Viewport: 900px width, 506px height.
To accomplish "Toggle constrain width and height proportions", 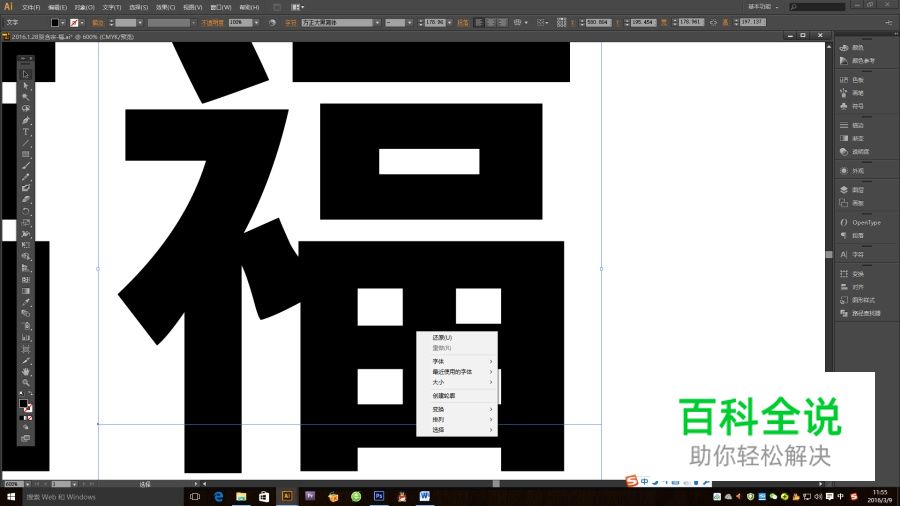I will pyautogui.click(x=713, y=22).
